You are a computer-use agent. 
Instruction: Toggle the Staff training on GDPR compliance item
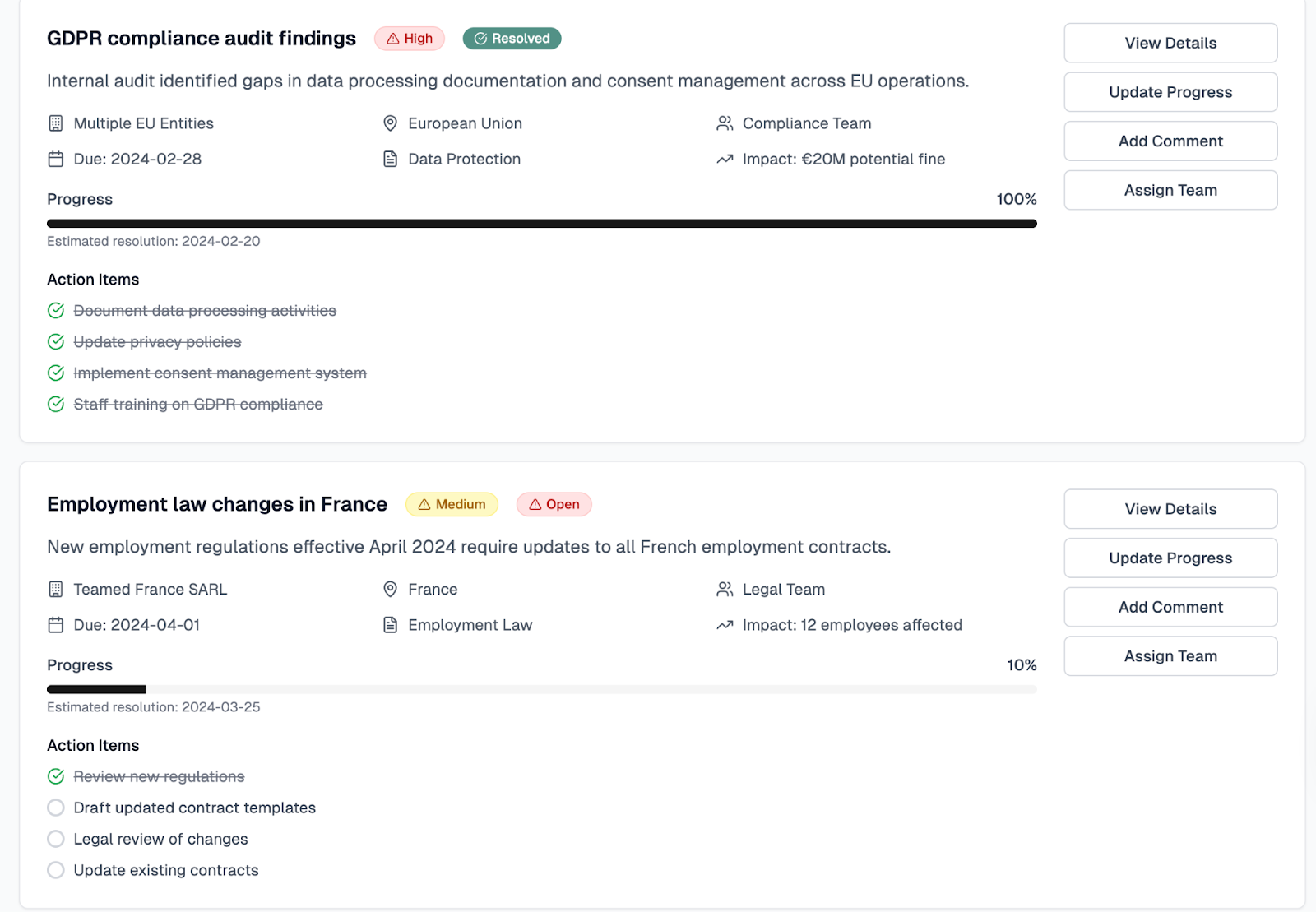[55, 404]
